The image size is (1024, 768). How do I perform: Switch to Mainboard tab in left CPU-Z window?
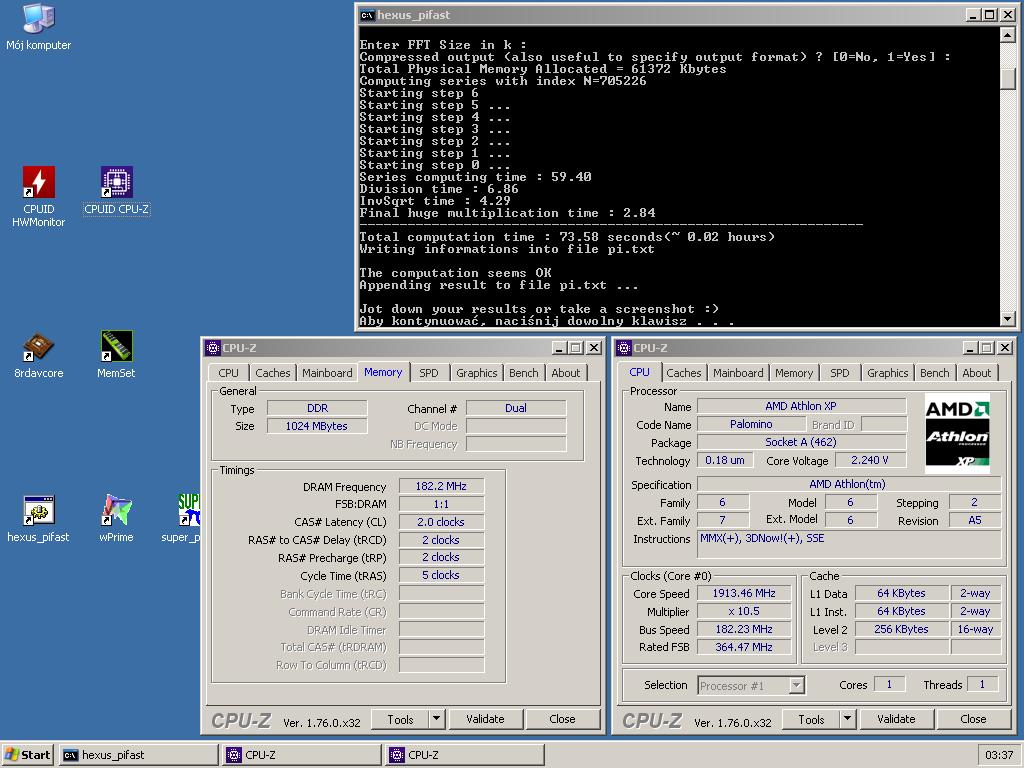point(327,373)
